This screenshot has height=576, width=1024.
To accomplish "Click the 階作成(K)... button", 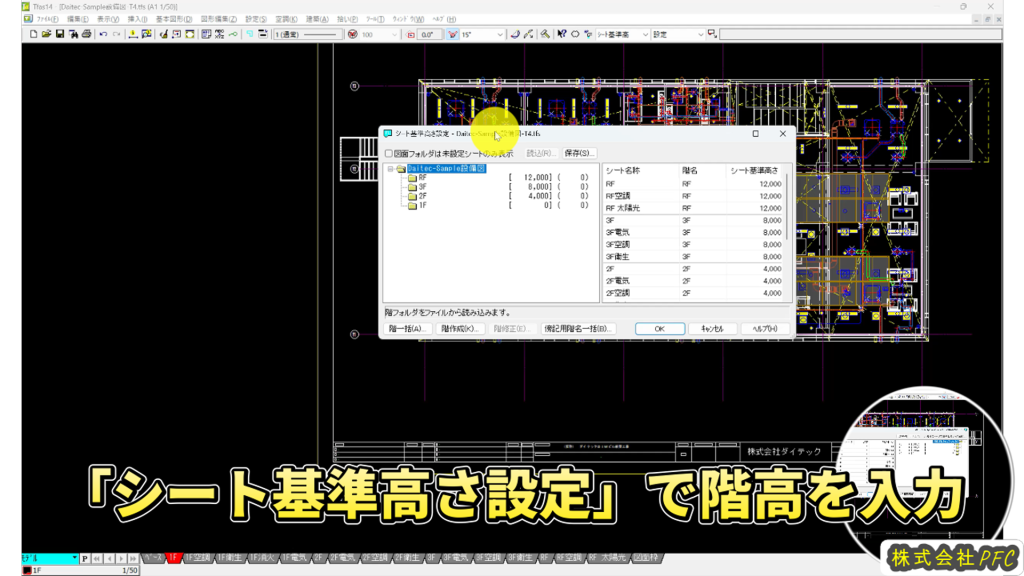I will tap(462, 329).
